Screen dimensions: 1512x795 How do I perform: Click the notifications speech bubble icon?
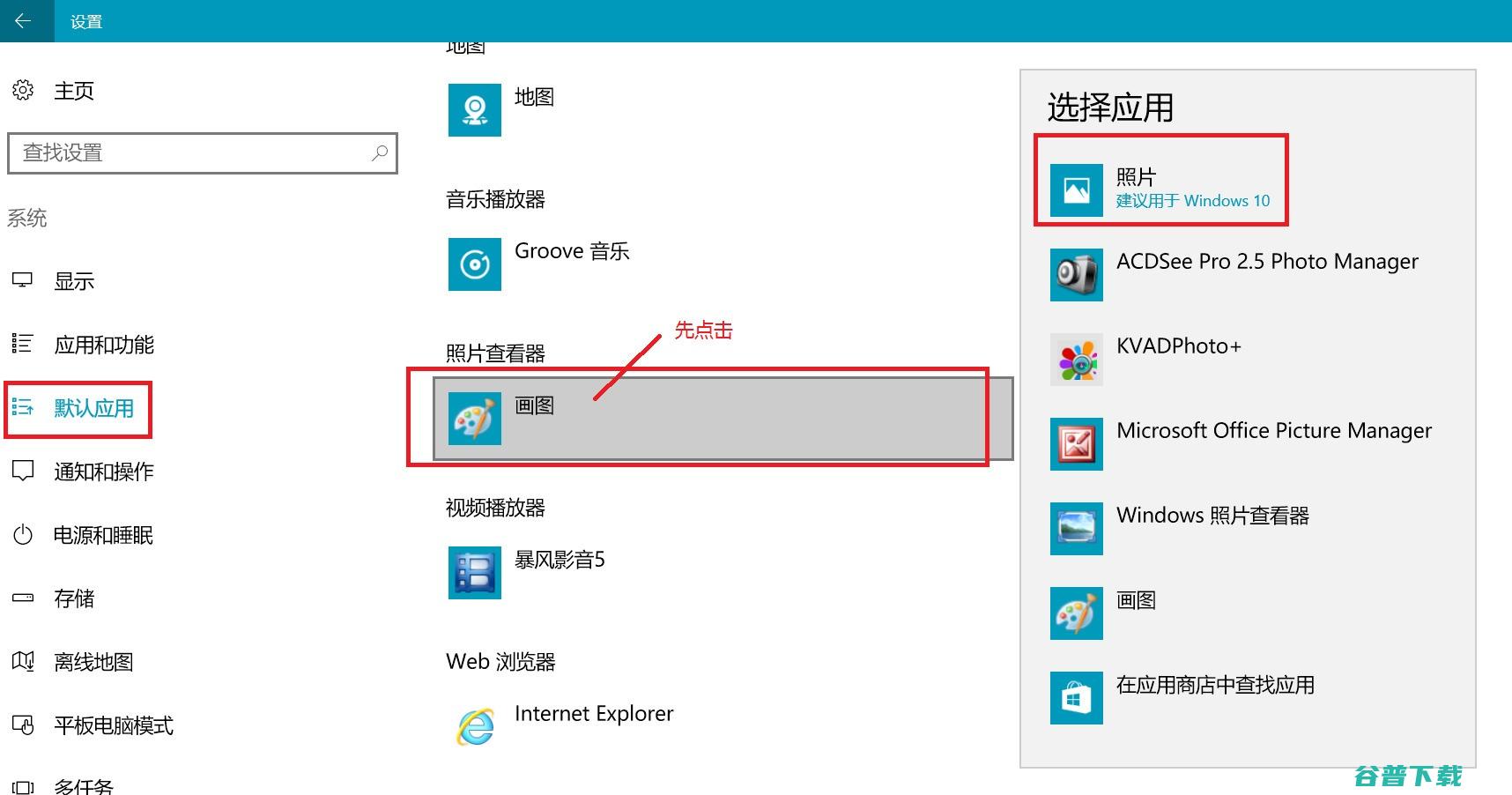(x=23, y=471)
